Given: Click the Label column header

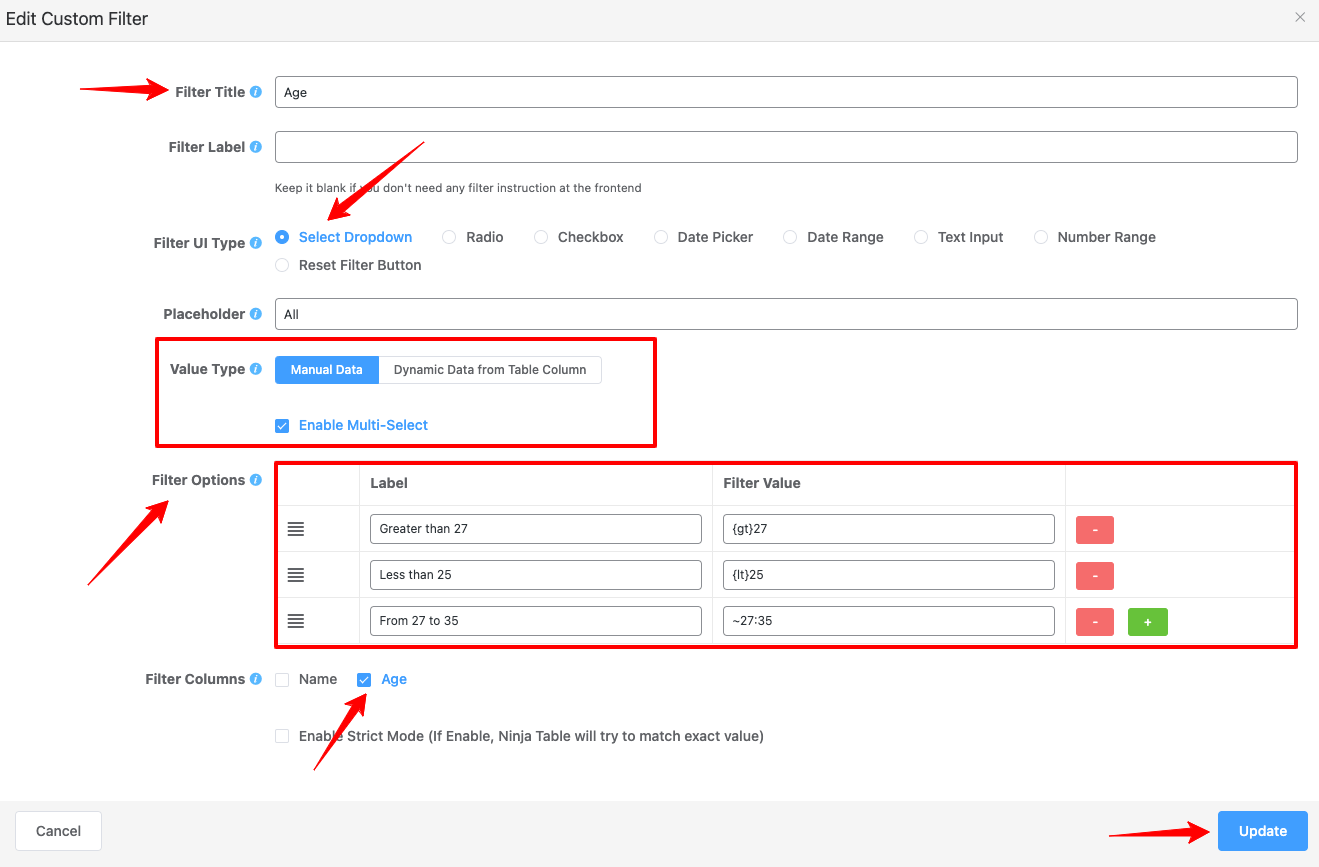Looking at the screenshot, I should pos(389,483).
